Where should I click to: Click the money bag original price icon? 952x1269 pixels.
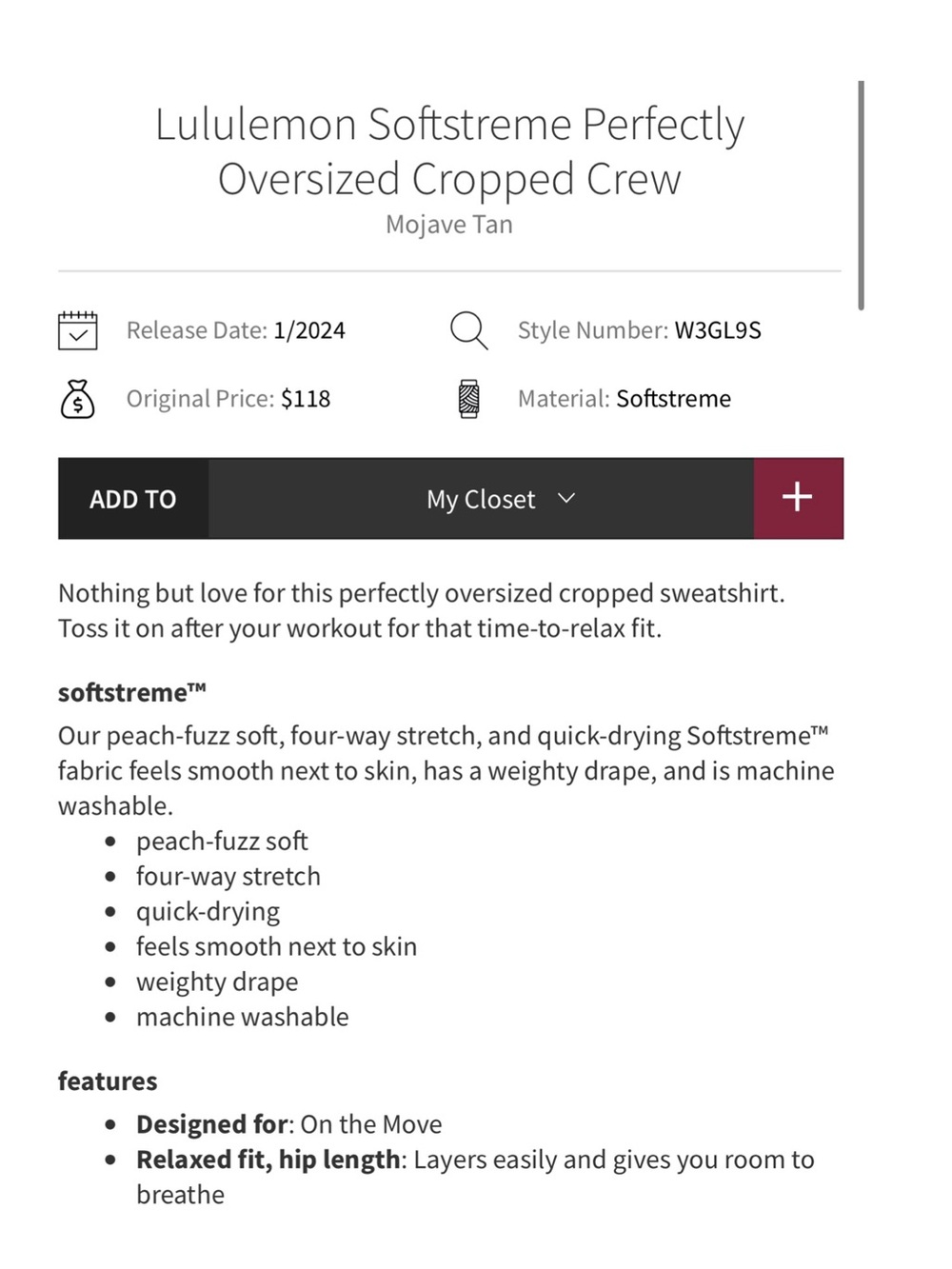(77, 399)
